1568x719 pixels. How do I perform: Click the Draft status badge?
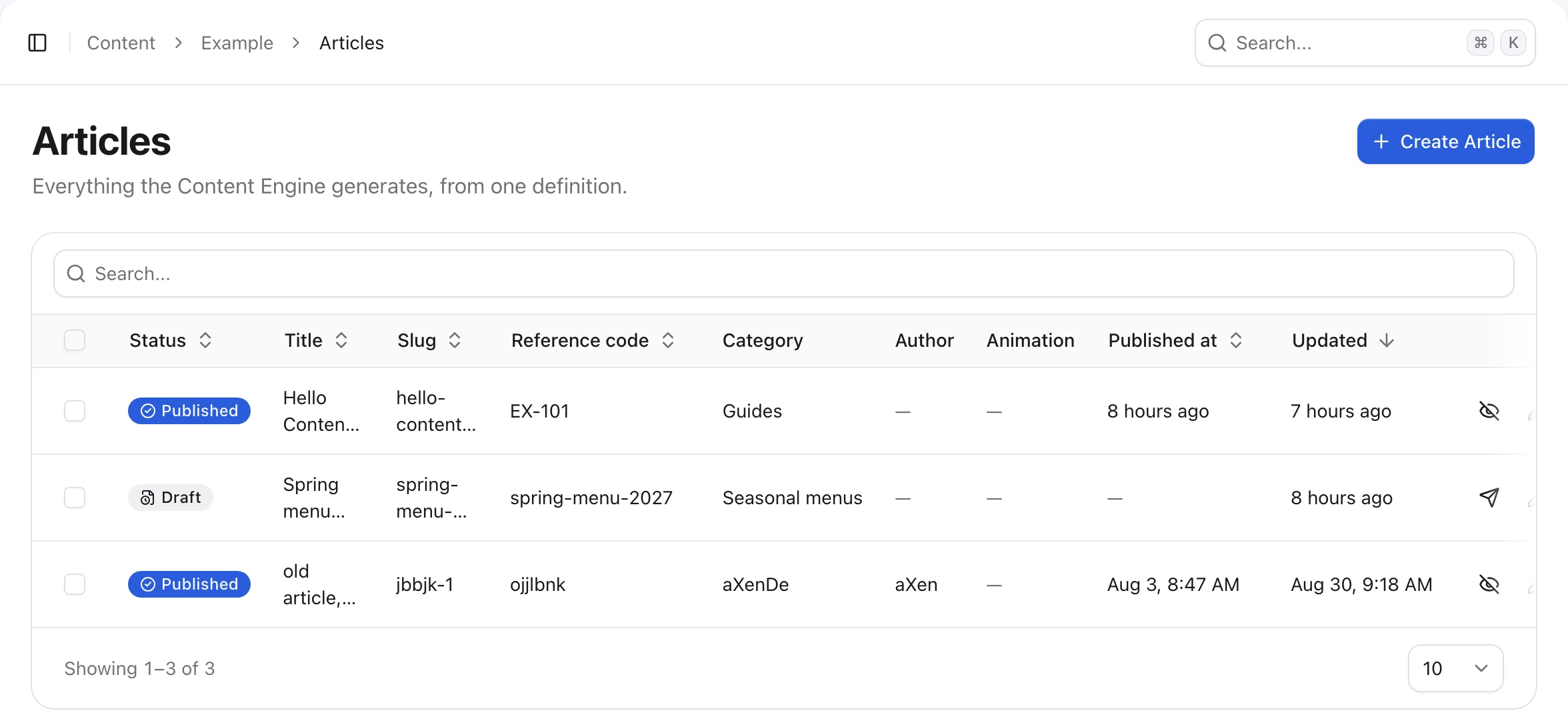[x=171, y=498]
